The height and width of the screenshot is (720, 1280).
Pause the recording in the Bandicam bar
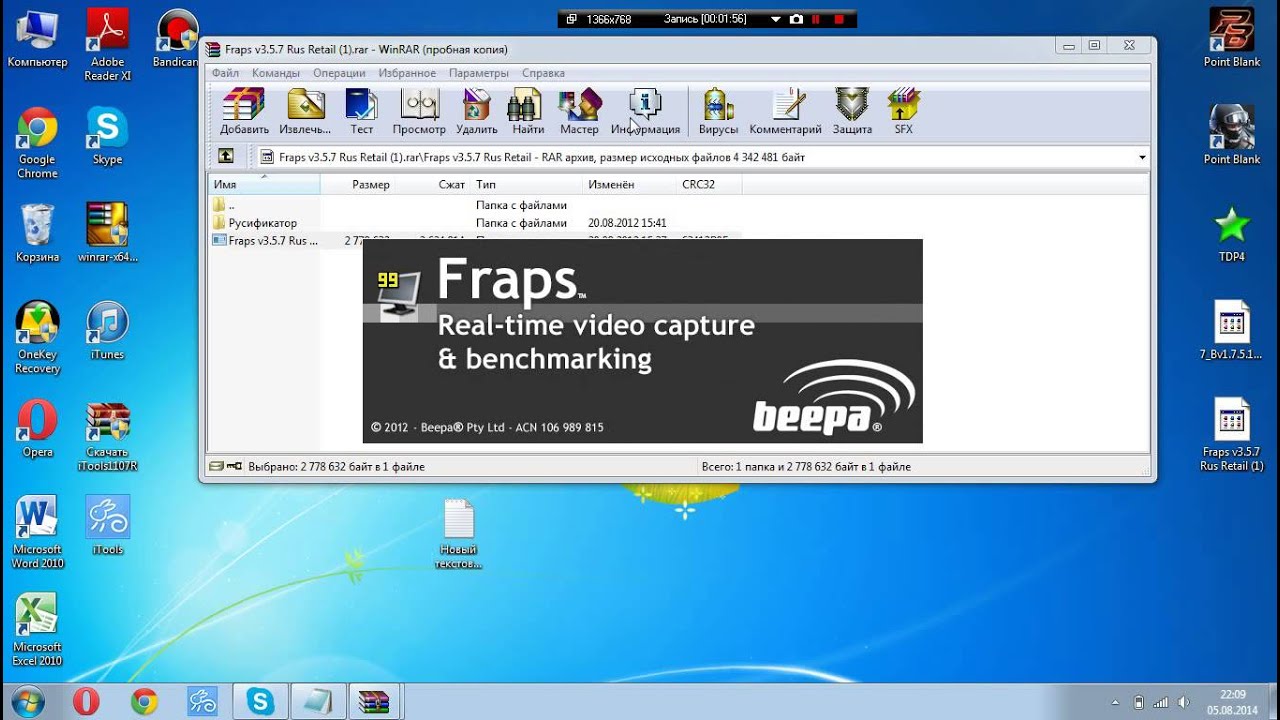pyautogui.click(x=816, y=19)
